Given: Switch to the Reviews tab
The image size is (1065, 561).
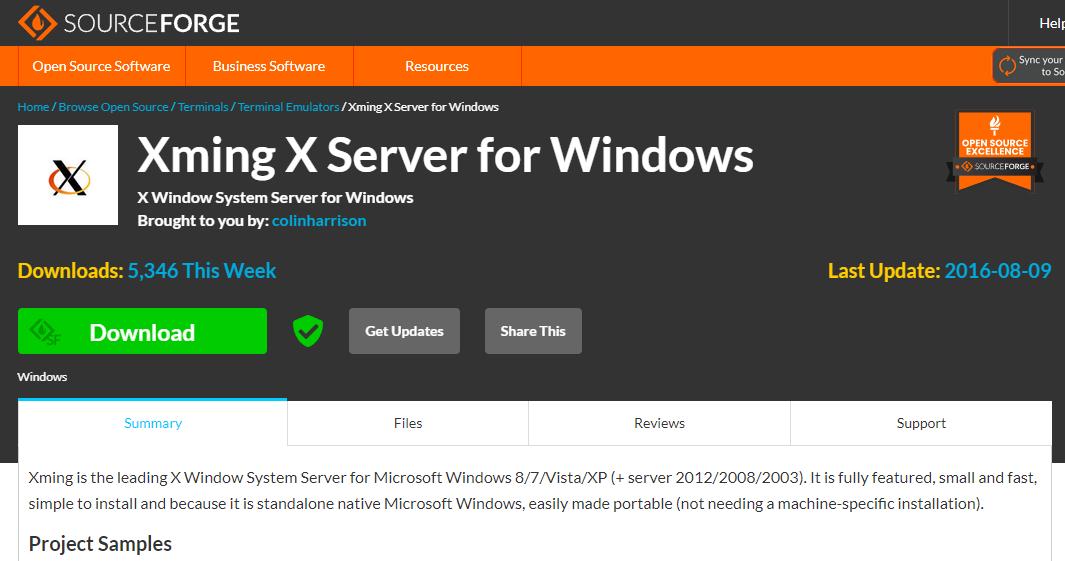Looking at the screenshot, I should coord(660,423).
